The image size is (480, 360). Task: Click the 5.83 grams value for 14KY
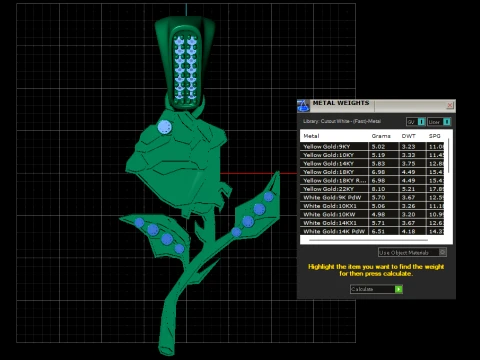(x=378, y=164)
